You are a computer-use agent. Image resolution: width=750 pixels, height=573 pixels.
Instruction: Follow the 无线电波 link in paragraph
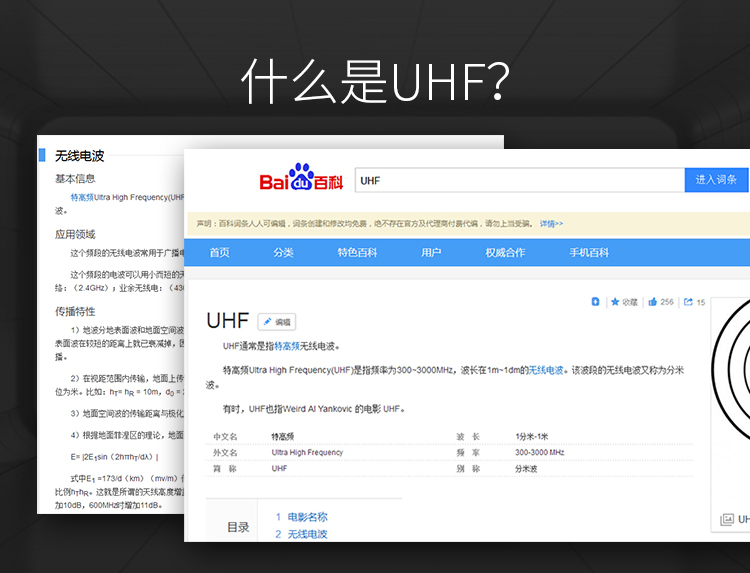coord(546,370)
